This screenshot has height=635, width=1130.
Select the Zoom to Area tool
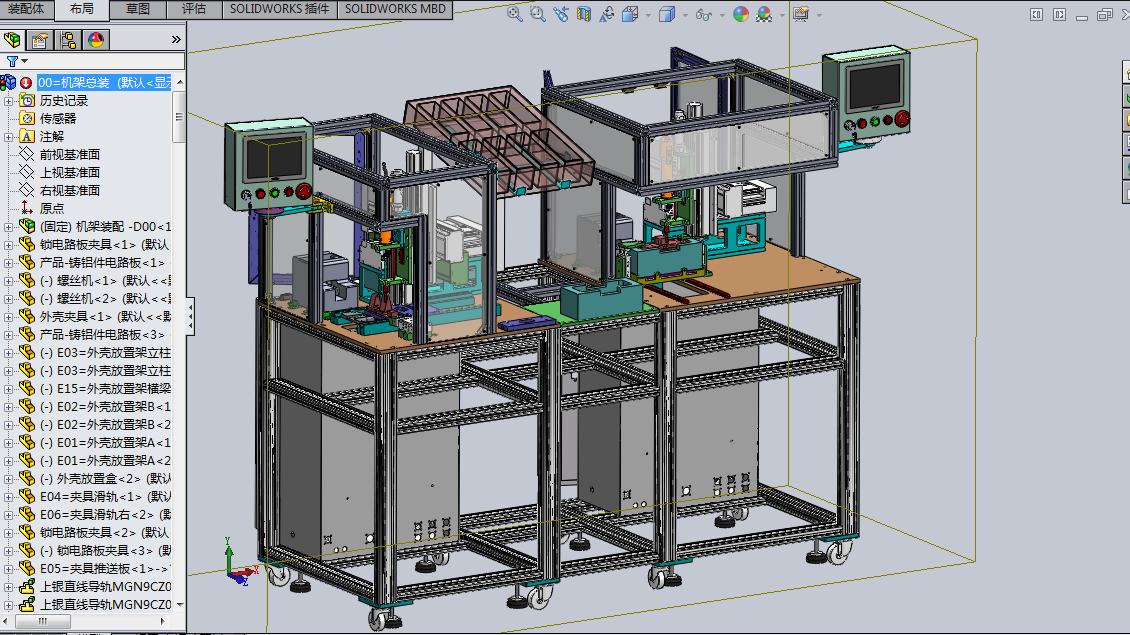(537, 14)
